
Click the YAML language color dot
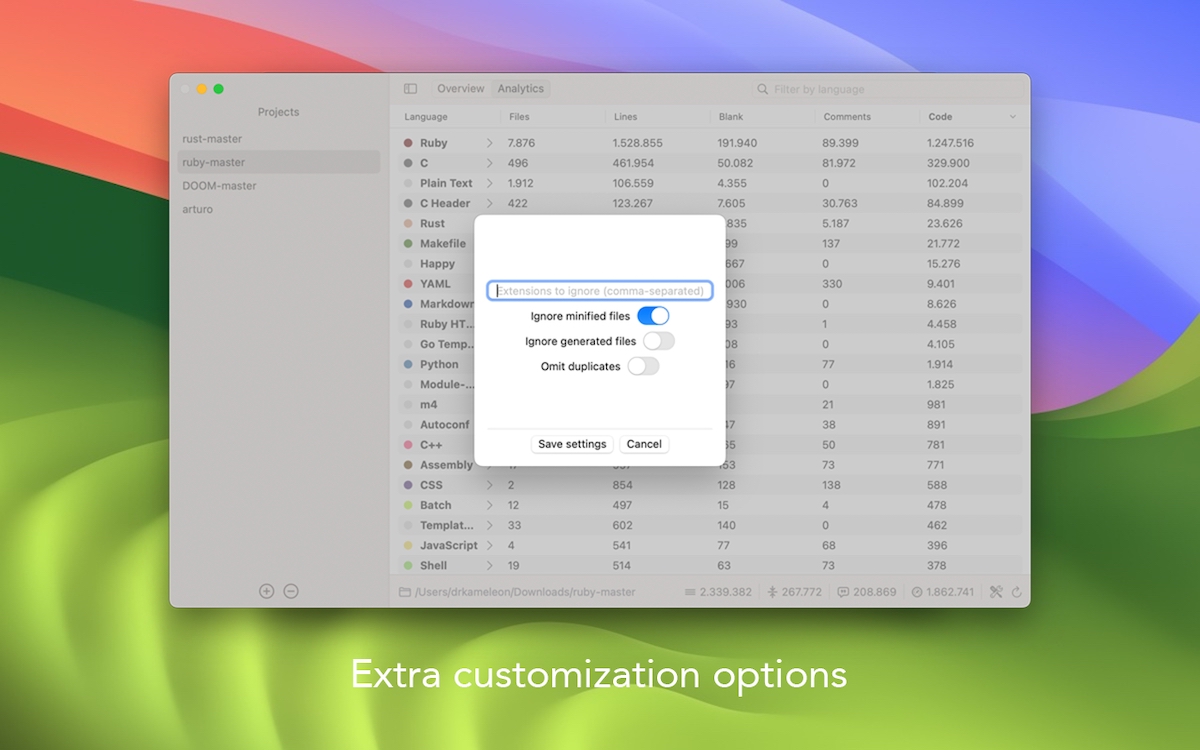click(408, 284)
